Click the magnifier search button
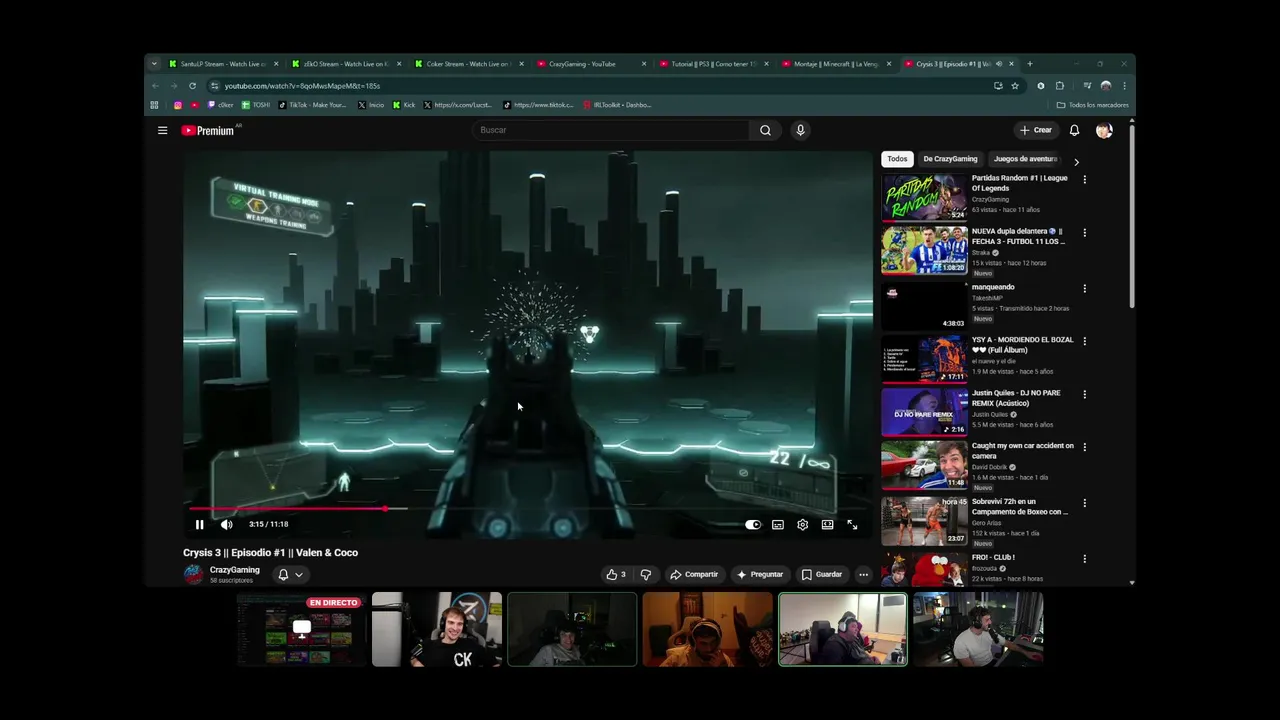Viewport: 1280px width, 720px height. (x=765, y=130)
